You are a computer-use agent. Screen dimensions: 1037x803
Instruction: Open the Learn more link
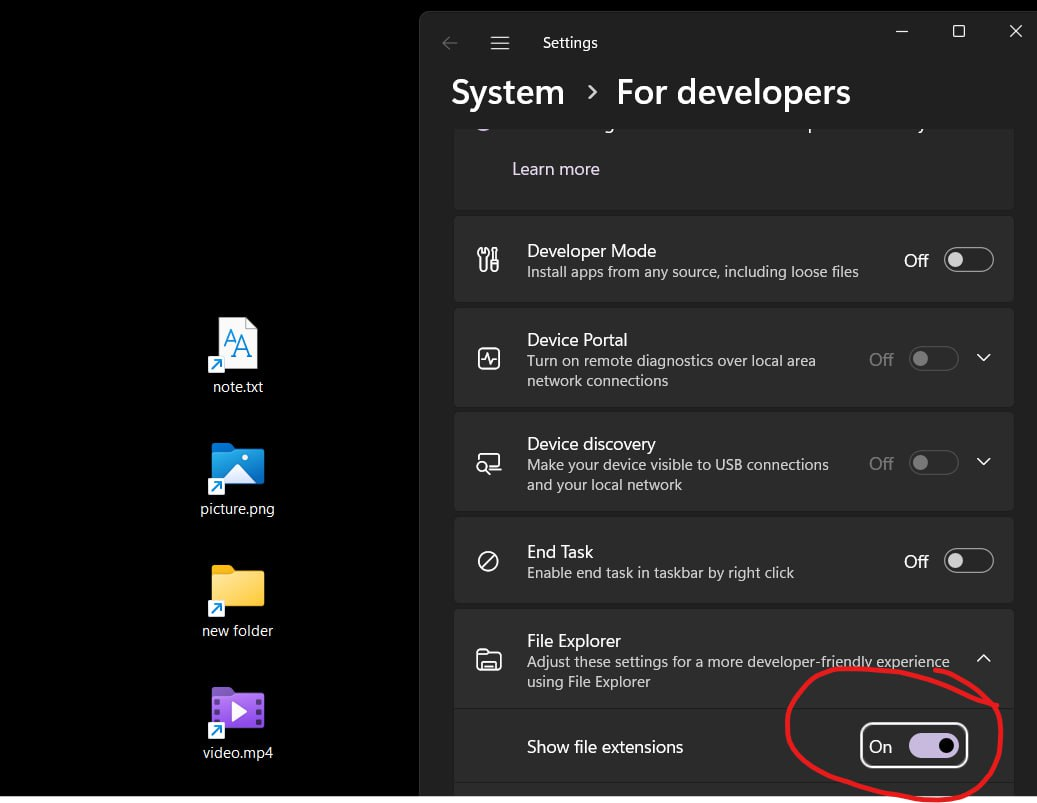tap(556, 169)
